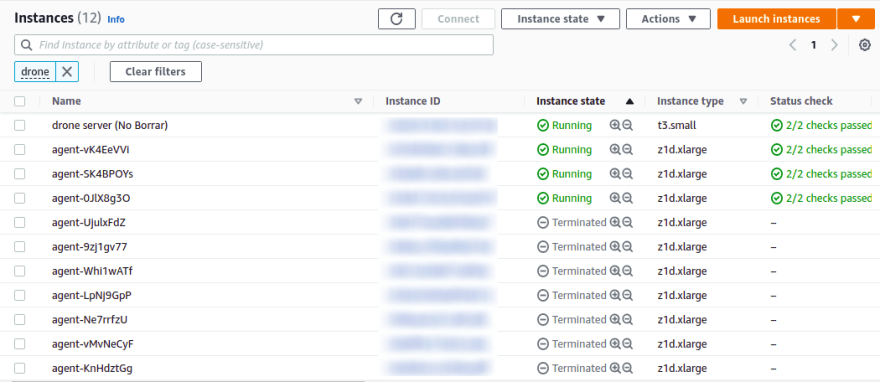This screenshot has height=382, width=880.
Task: Edit the drone filter token
Action: [x=35, y=72]
